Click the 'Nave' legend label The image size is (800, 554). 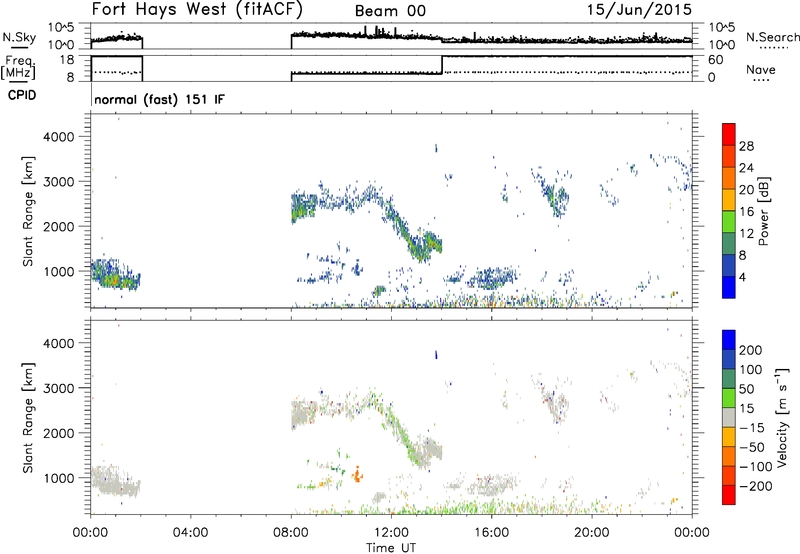click(x=761, y=69)
